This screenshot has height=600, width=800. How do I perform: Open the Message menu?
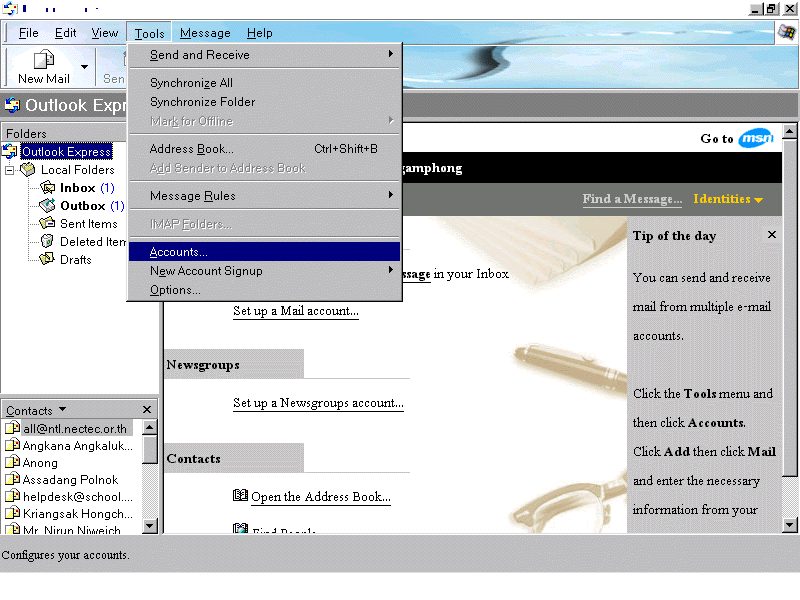point(205,33)
